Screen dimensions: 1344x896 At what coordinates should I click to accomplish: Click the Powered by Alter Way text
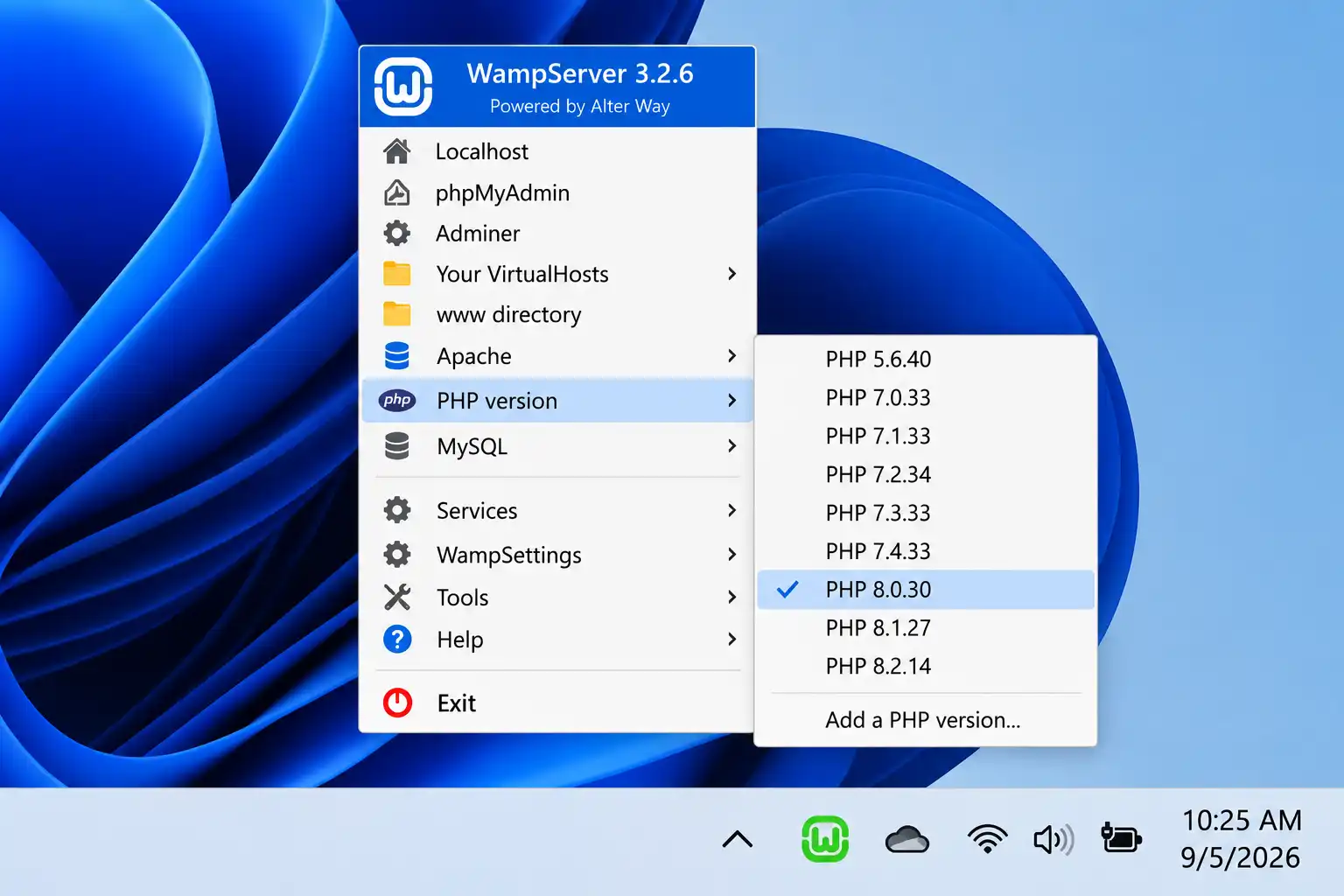coord(580,107)
